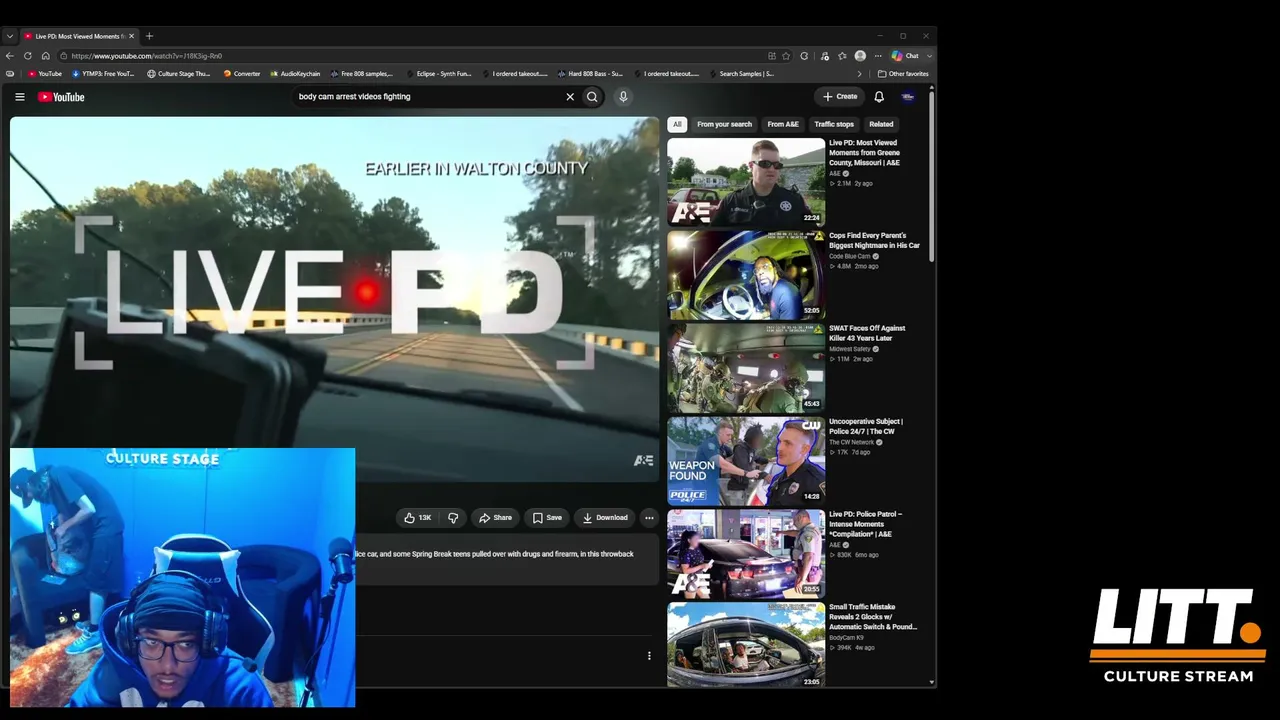The image size is (1280, 720).
Task: Open the Culture Stage bookmark
Action: point(179,74)
